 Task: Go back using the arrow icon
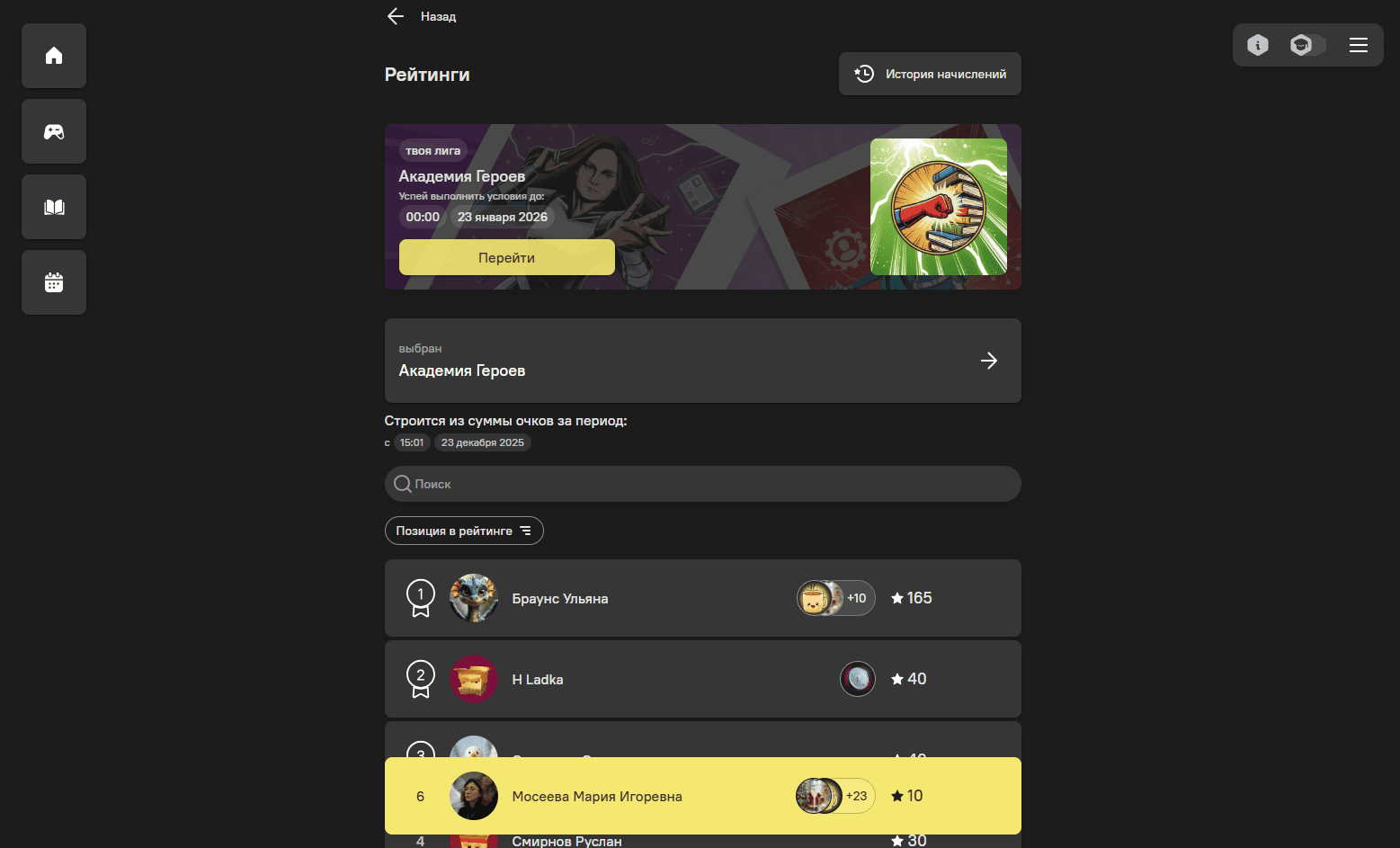click(x=396, y=16)
